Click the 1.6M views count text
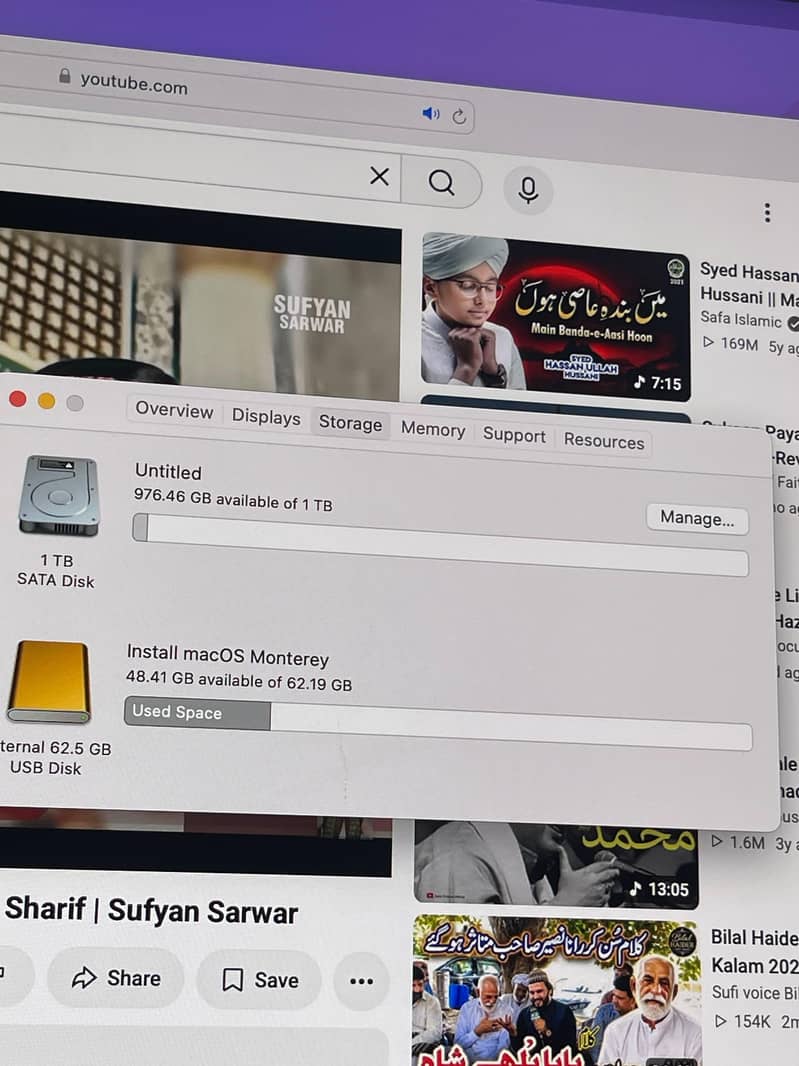Image resolution: width=799 pixels, height=1066 pixels. 747,842
